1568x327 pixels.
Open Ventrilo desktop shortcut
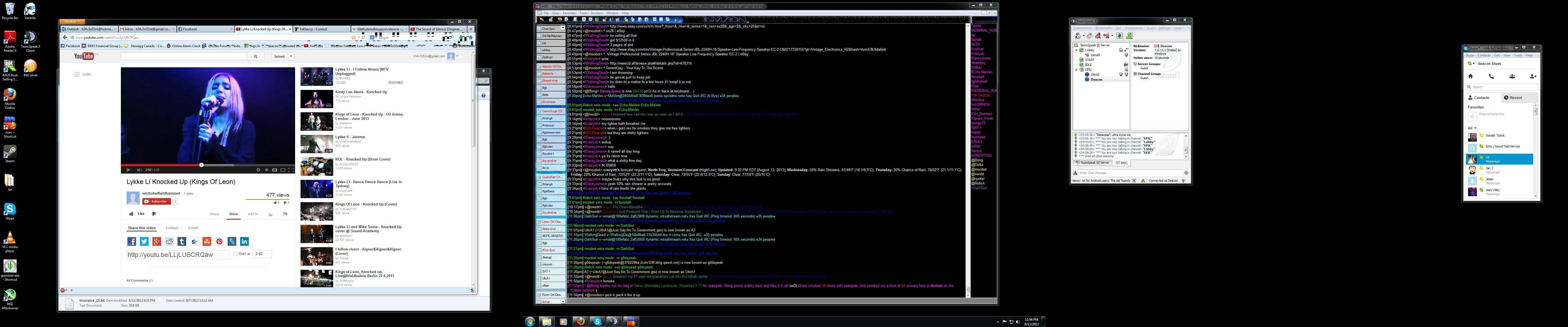coord(30,11)
